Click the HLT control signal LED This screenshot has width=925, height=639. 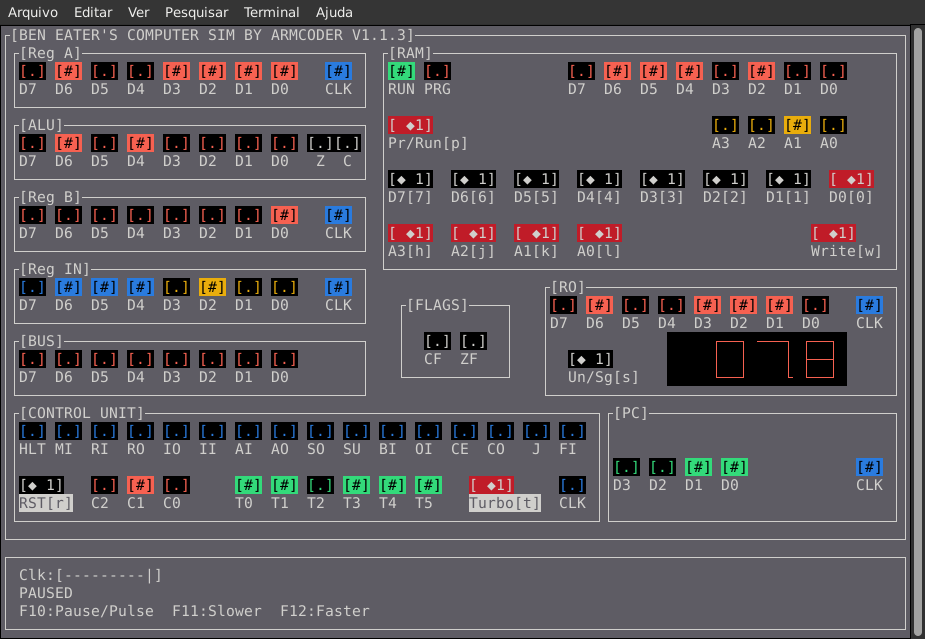pyautogui.click(x=32, y=431)
